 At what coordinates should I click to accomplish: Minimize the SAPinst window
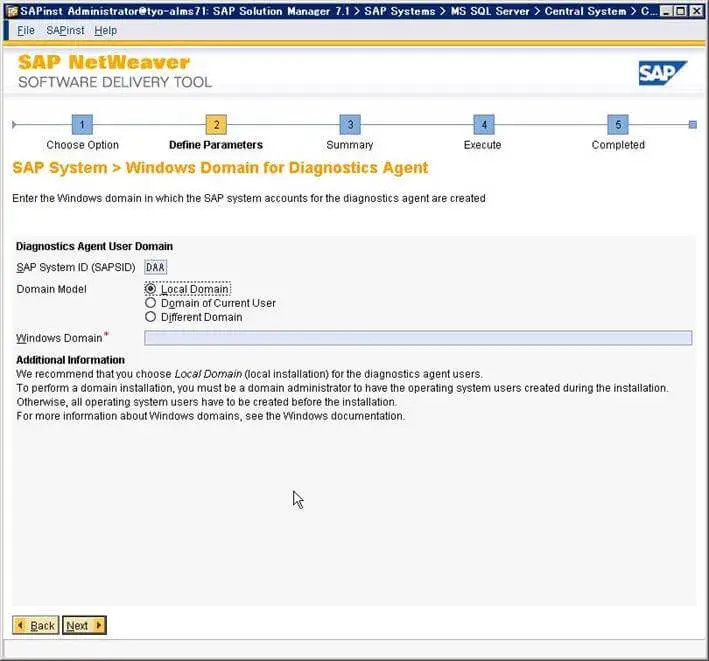pyautogui.click(x=666, y=11)
